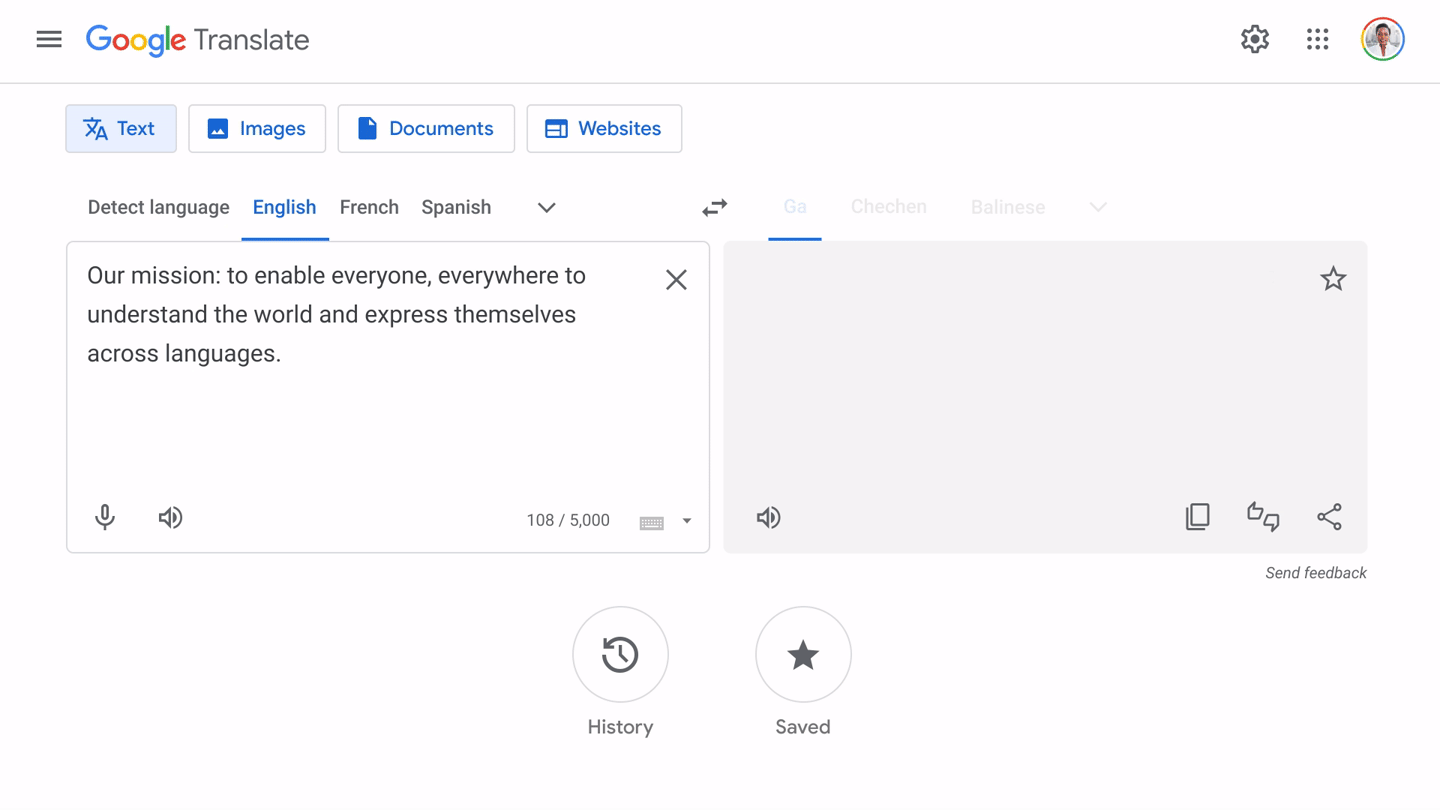This screenshot has width=1440, height=810.
Task: Open the input tools dropdown arrow
Action: pos(687,521)
